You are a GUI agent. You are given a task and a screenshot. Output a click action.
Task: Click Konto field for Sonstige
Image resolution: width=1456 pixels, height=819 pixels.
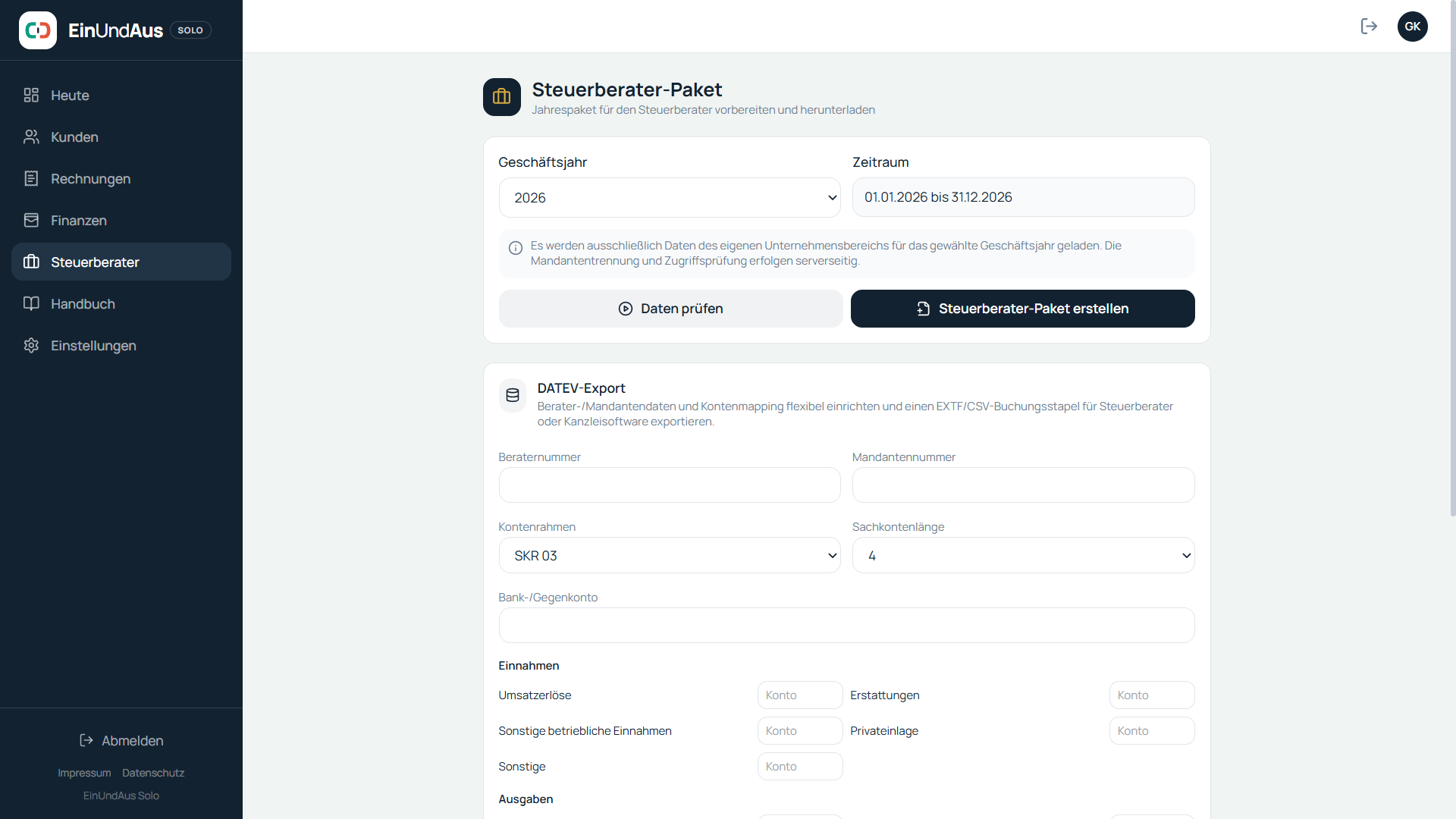[x=800, y=766]
